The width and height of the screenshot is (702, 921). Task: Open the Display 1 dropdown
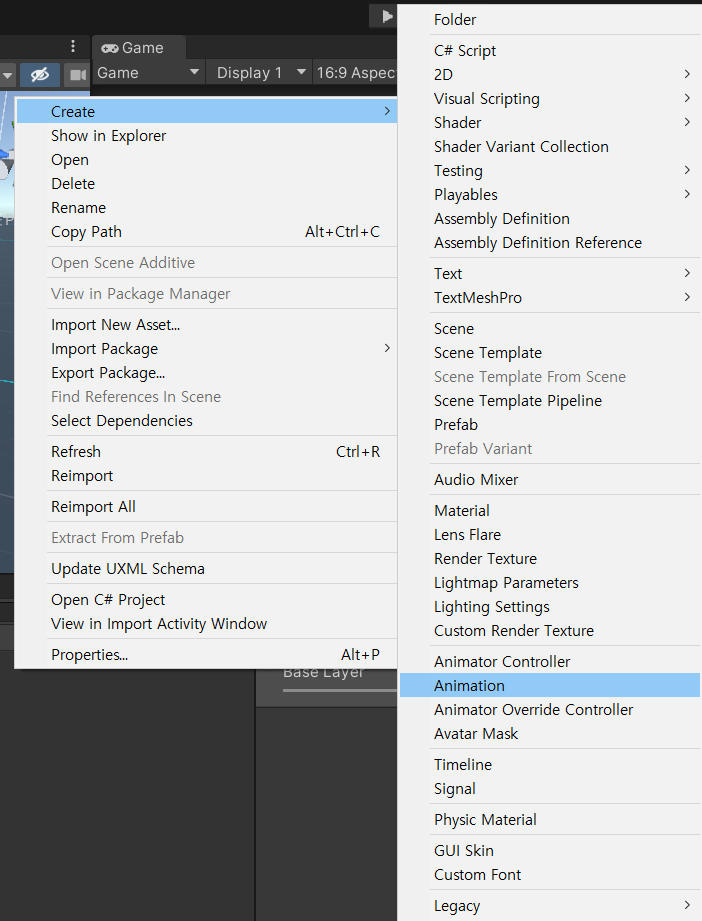(261, 73)
